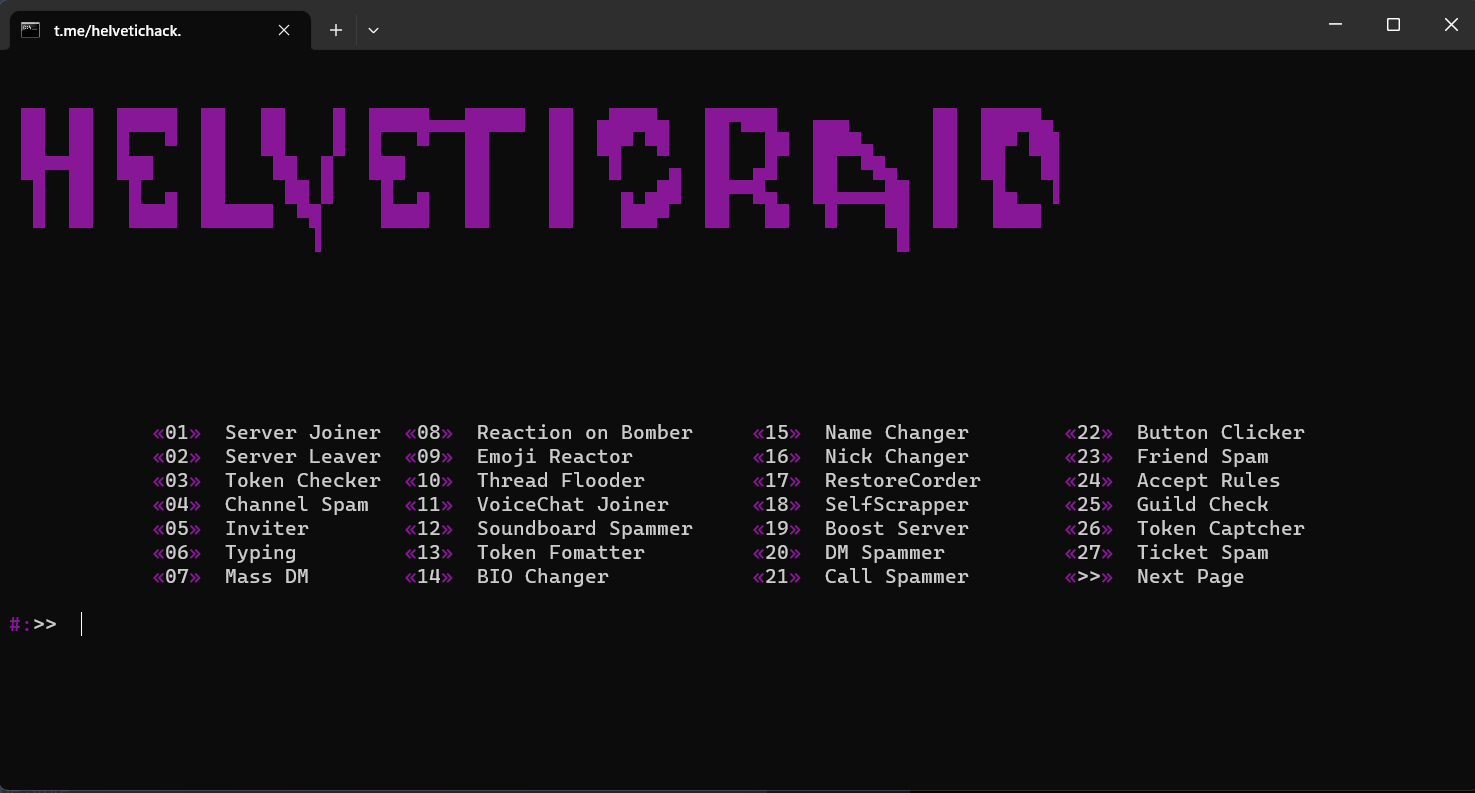1475x793 pixels.
Task: Click the "SelfScrapper" entry
Action: tap(897, 505)
